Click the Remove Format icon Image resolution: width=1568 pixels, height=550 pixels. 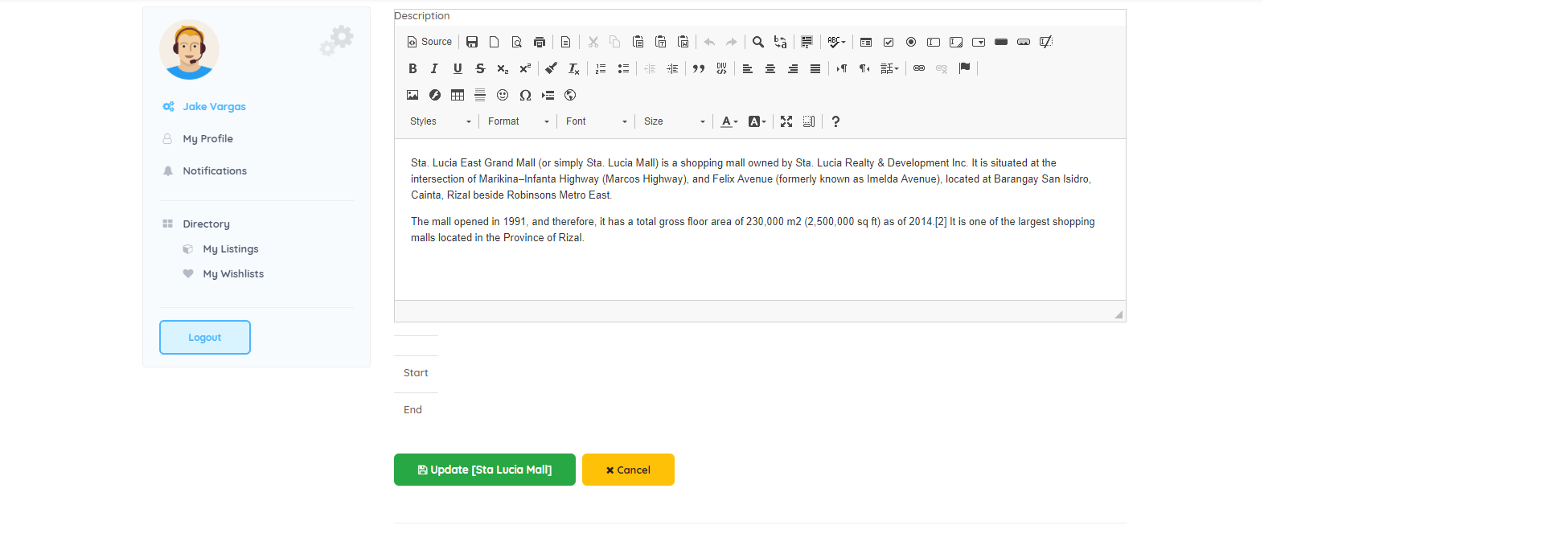coord(574,68)
